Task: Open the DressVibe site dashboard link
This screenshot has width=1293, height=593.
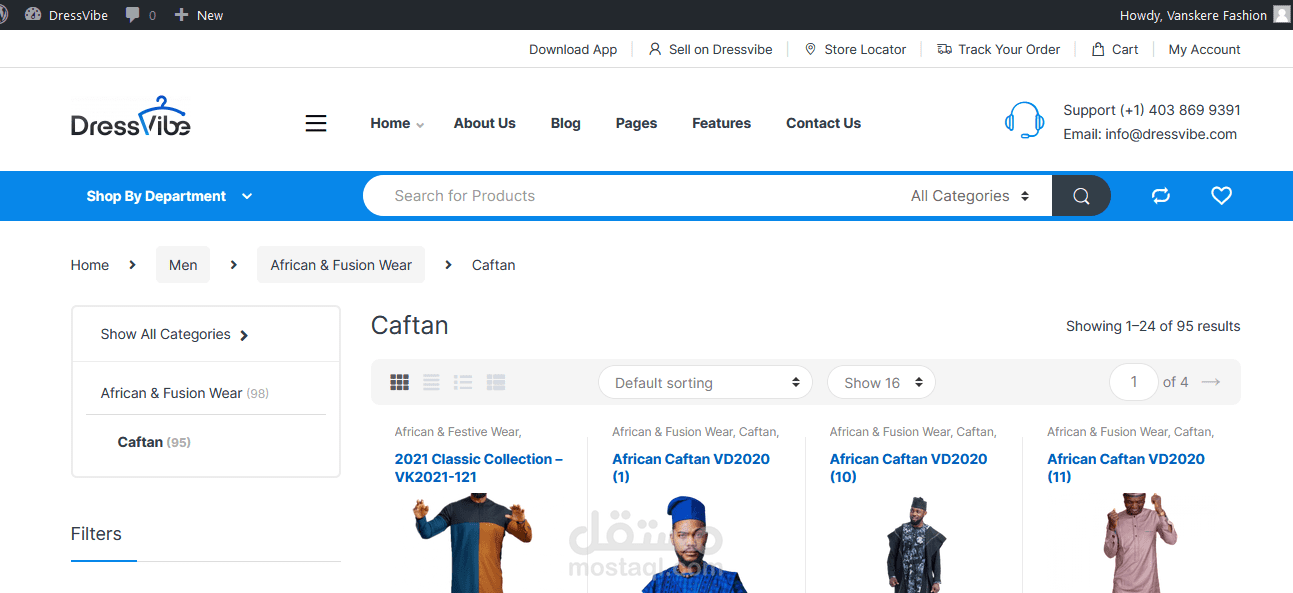Action: 66,15
